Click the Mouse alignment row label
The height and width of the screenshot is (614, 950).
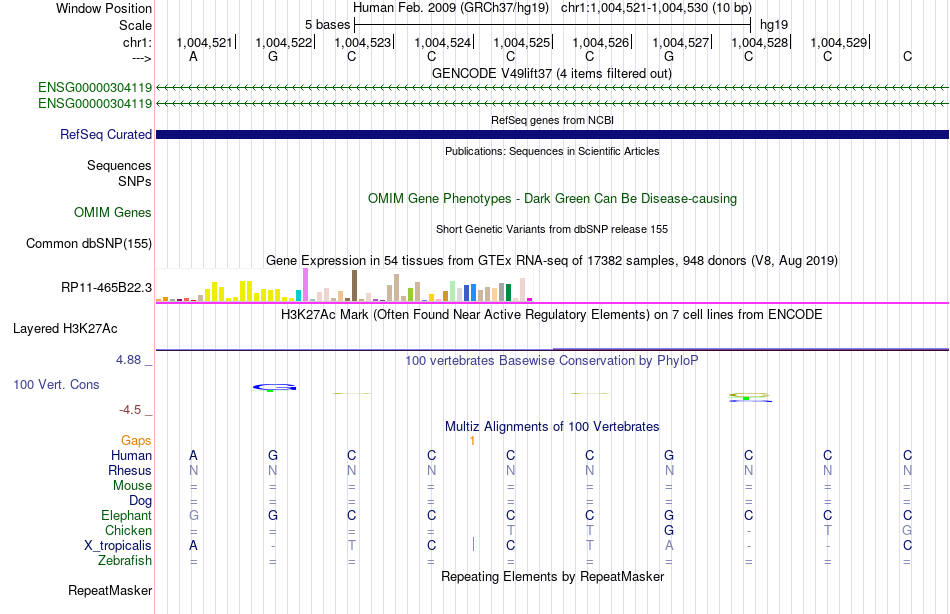point(132,486)
